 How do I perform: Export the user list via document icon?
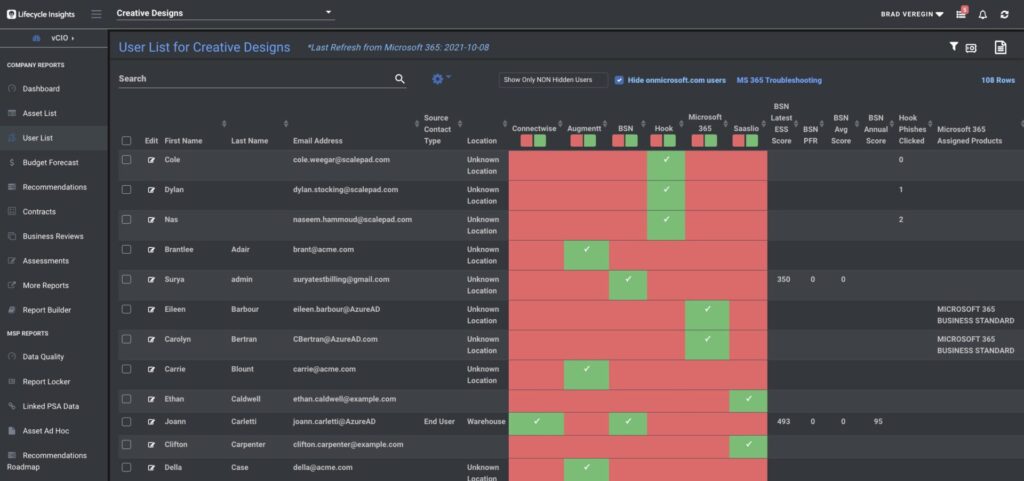tap(1000, 47)
